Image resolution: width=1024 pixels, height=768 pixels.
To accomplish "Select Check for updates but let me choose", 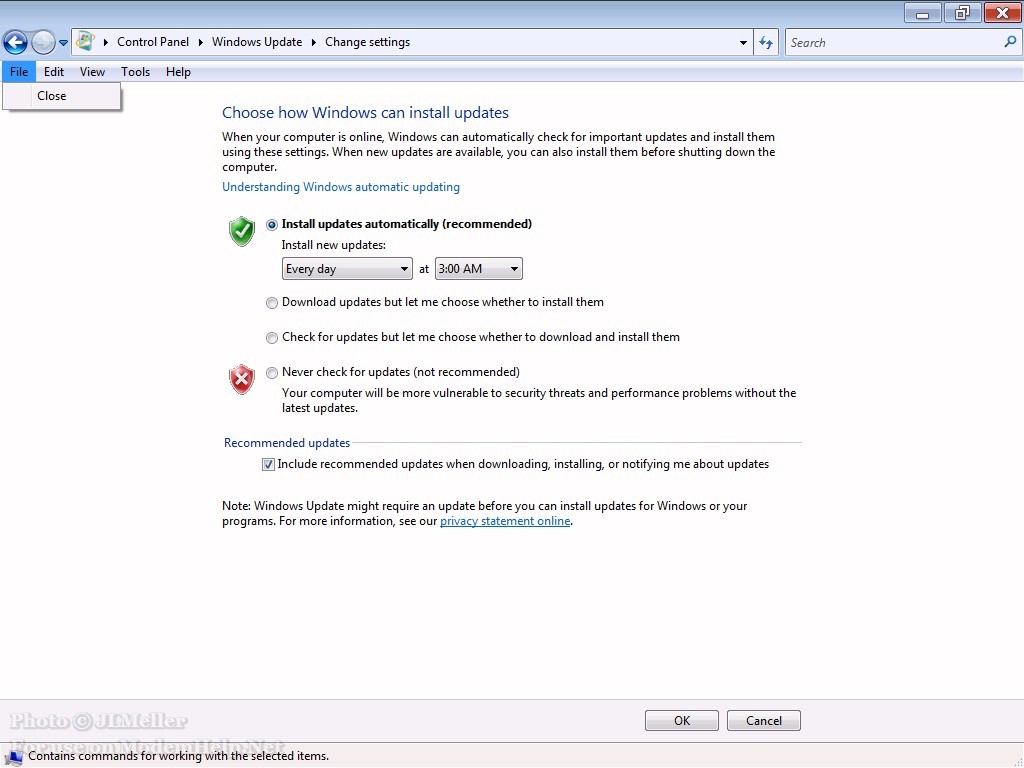I will [272, 338].
